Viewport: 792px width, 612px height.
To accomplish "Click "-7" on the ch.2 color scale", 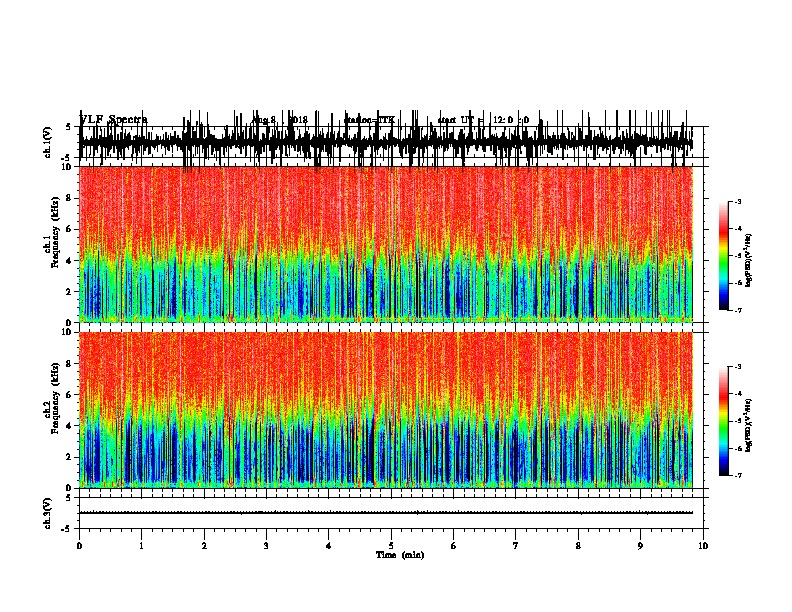I will (x=738, y=476).
